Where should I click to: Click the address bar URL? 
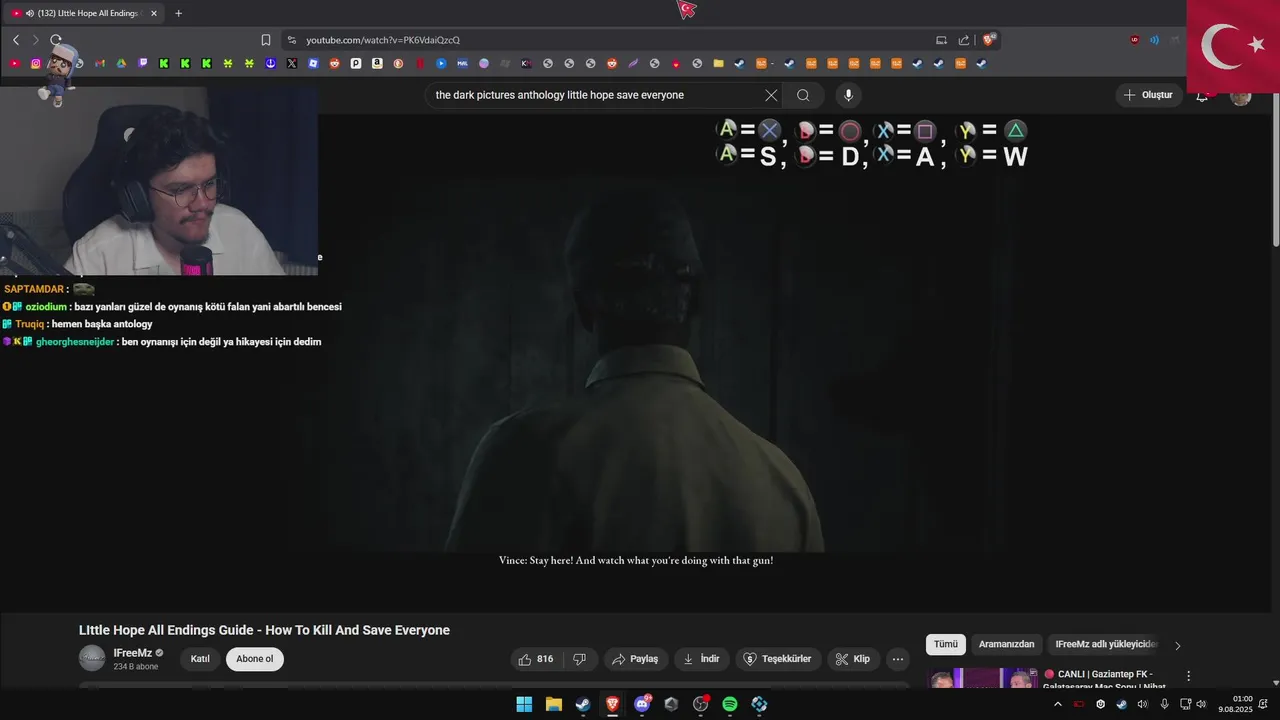point(383,40)
